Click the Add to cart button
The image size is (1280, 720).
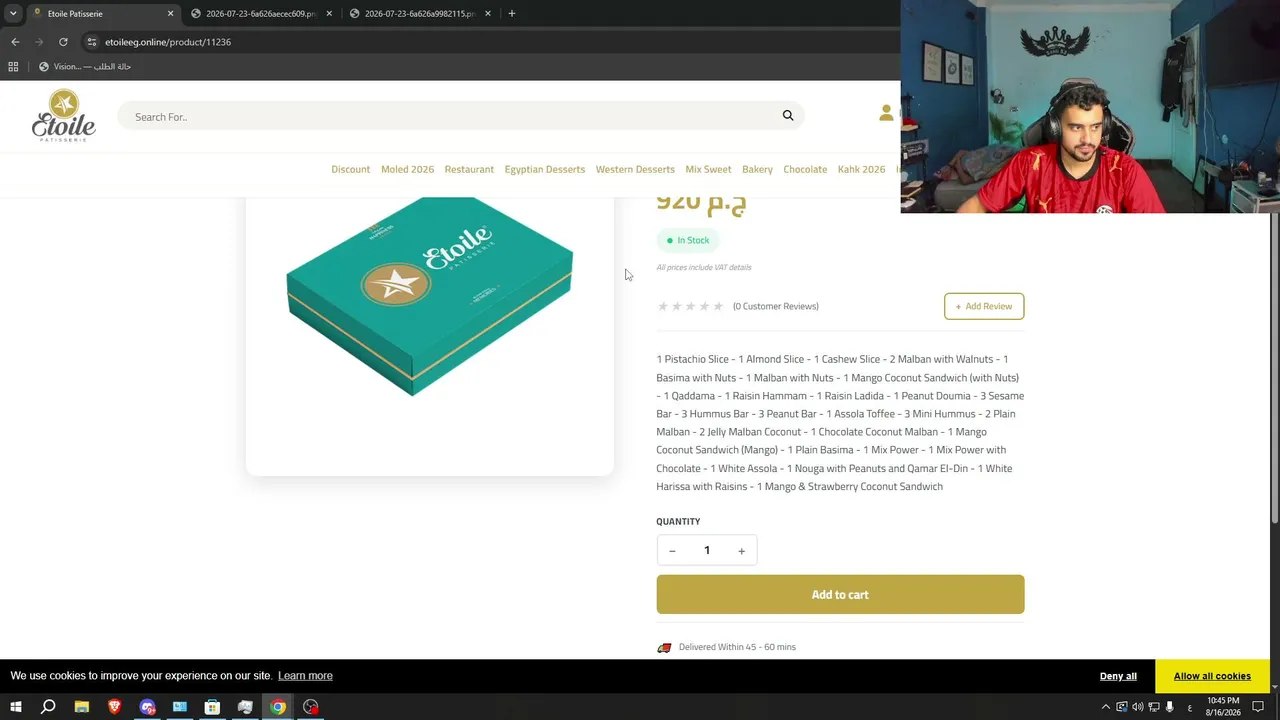coord(840,594)
